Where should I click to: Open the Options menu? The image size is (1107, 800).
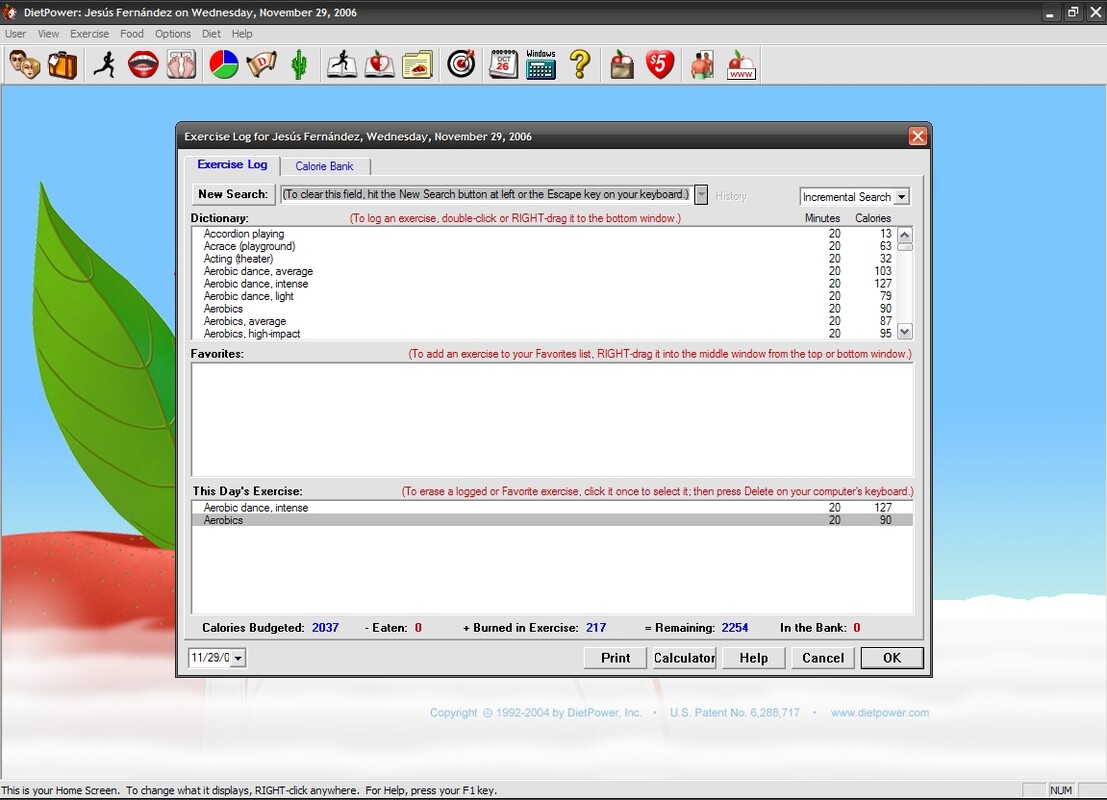(x=173, y=34)
